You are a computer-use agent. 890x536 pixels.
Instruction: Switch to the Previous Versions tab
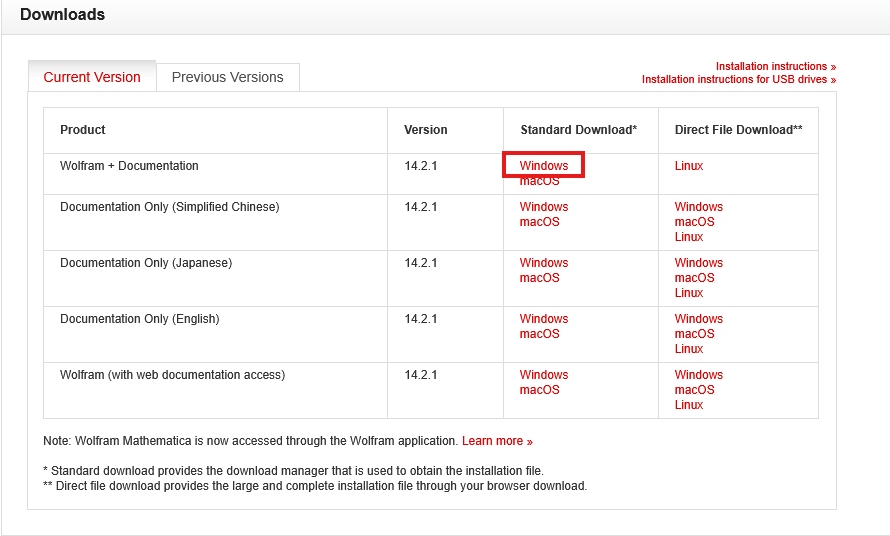[228, 77]
